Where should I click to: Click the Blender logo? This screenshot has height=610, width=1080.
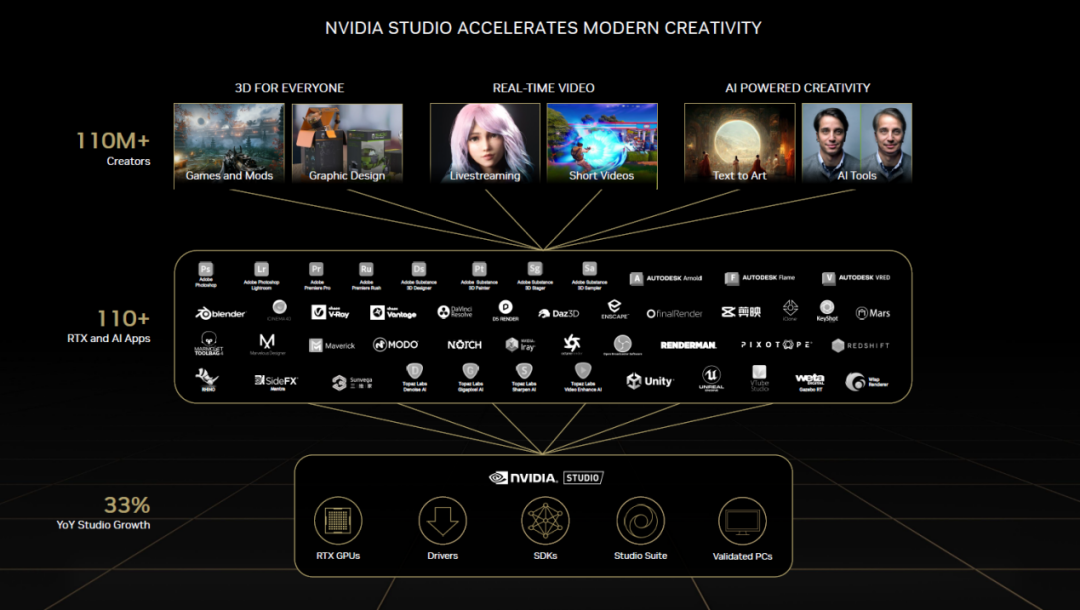(x=220, y=313)
